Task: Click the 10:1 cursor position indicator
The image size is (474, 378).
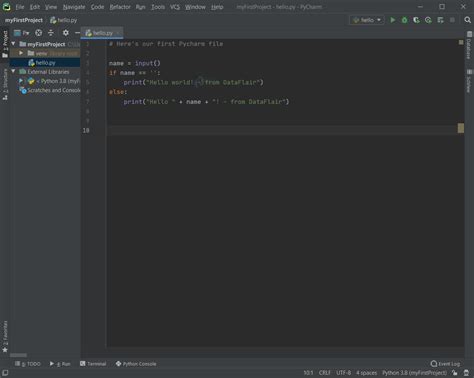Action: click(x=308, y=373)
